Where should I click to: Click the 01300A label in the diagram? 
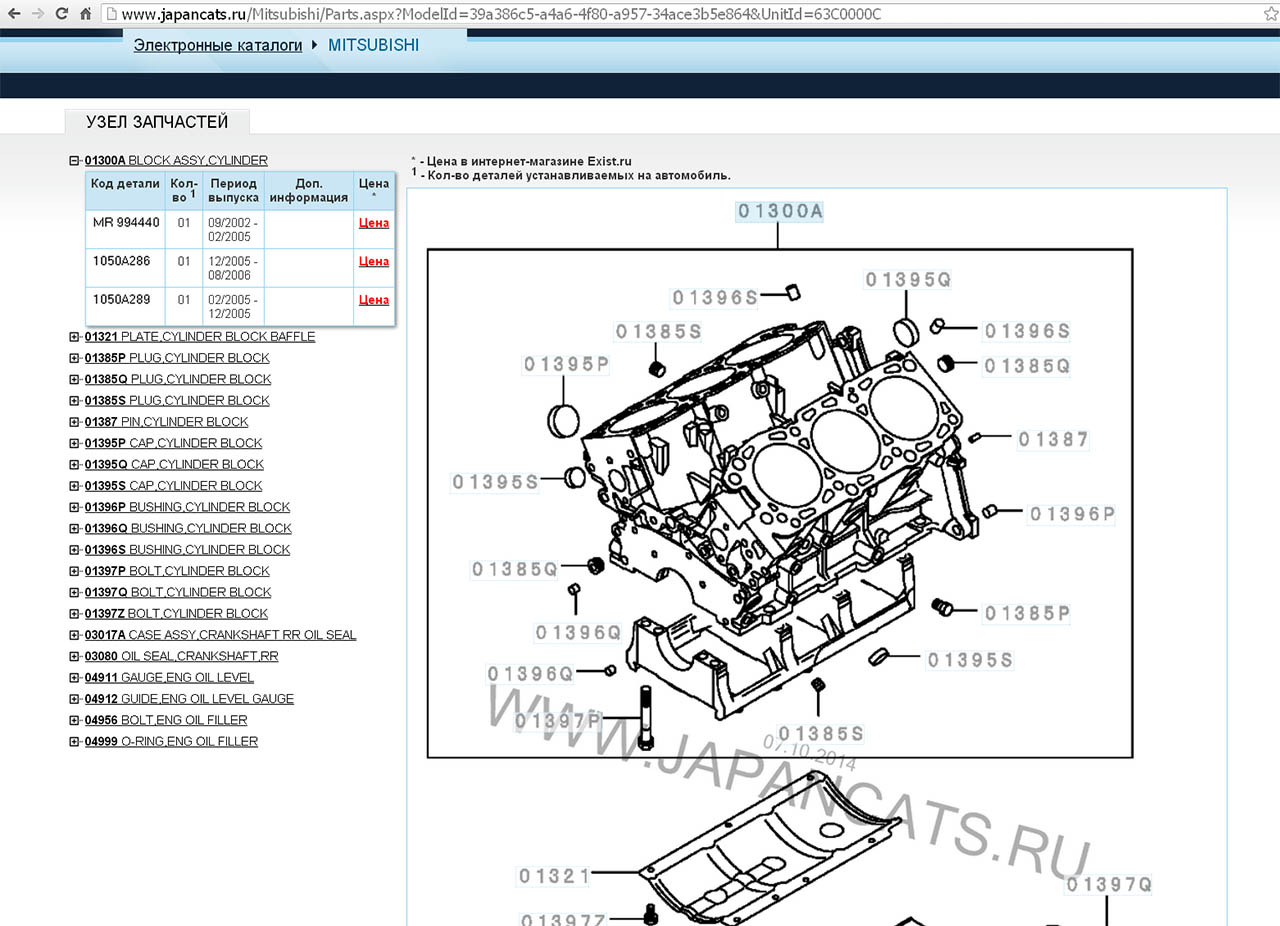point(780,211)
